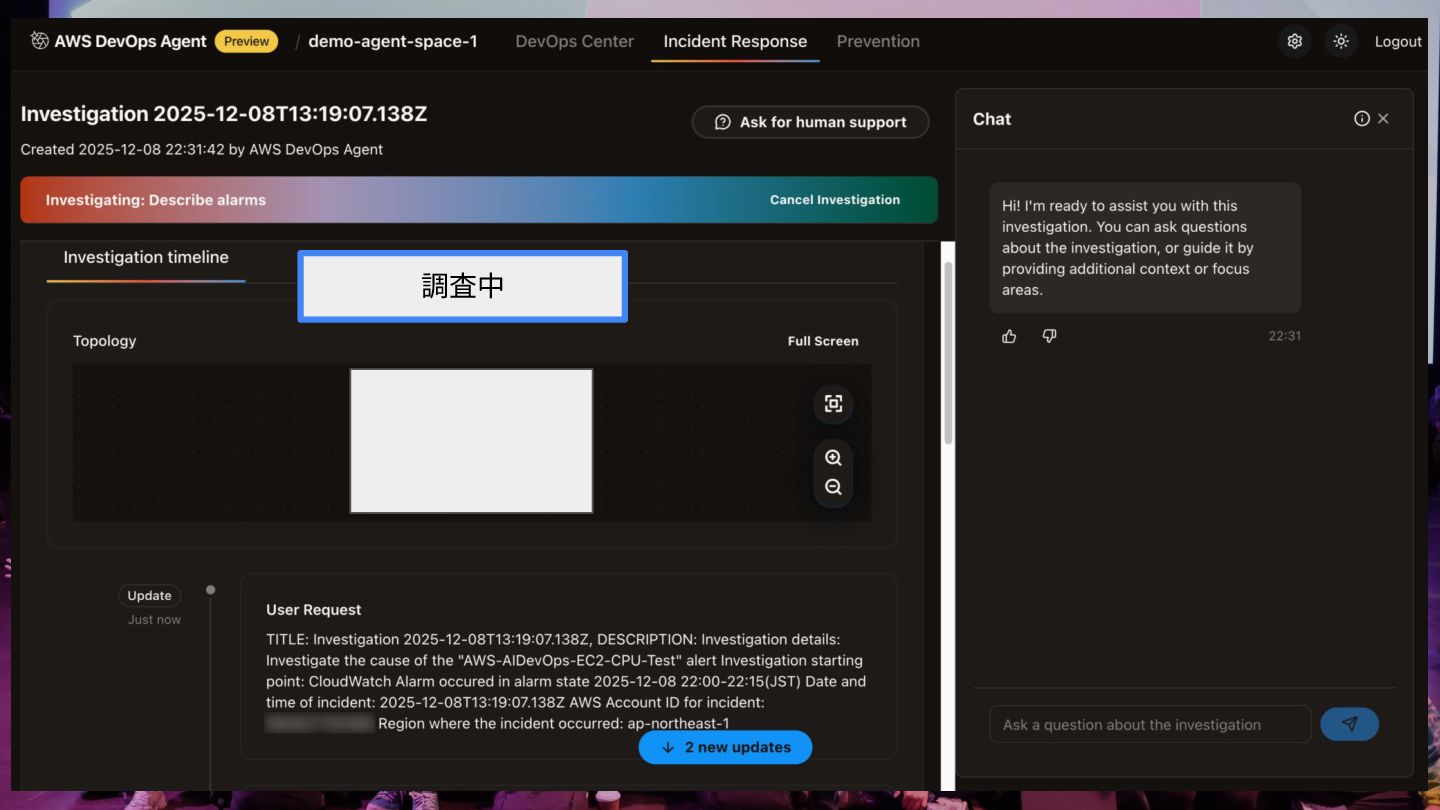Click the chat info icon
The height and width of the screenshot is (810, 1440).
1362,118
